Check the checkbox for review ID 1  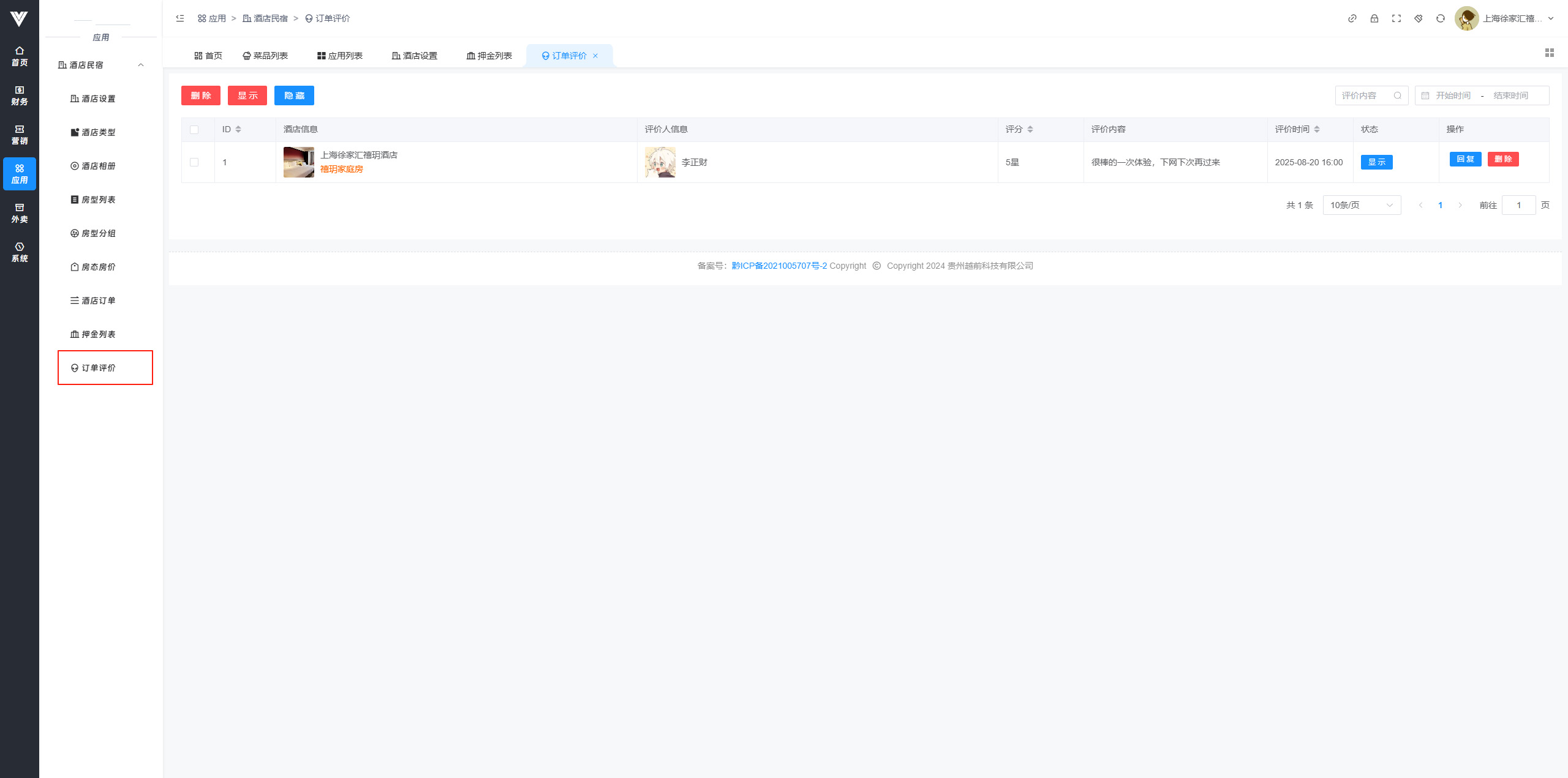point(194,162)
